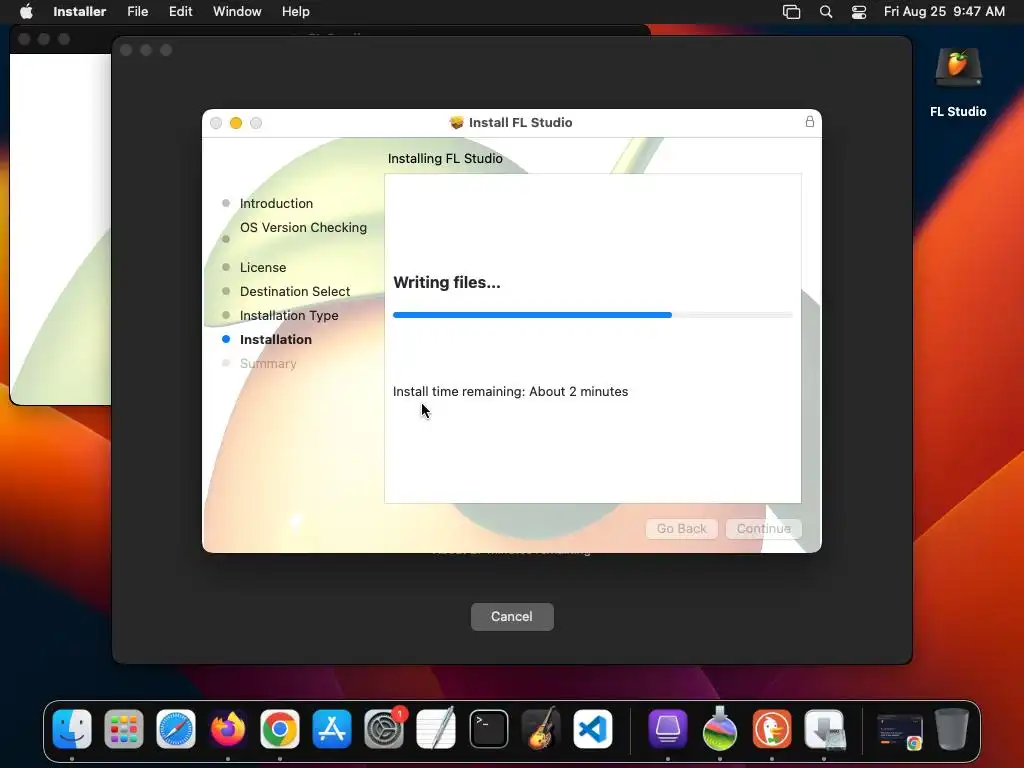
Task: Open the purple Apple Configurator dock icon
Action: 667,729
